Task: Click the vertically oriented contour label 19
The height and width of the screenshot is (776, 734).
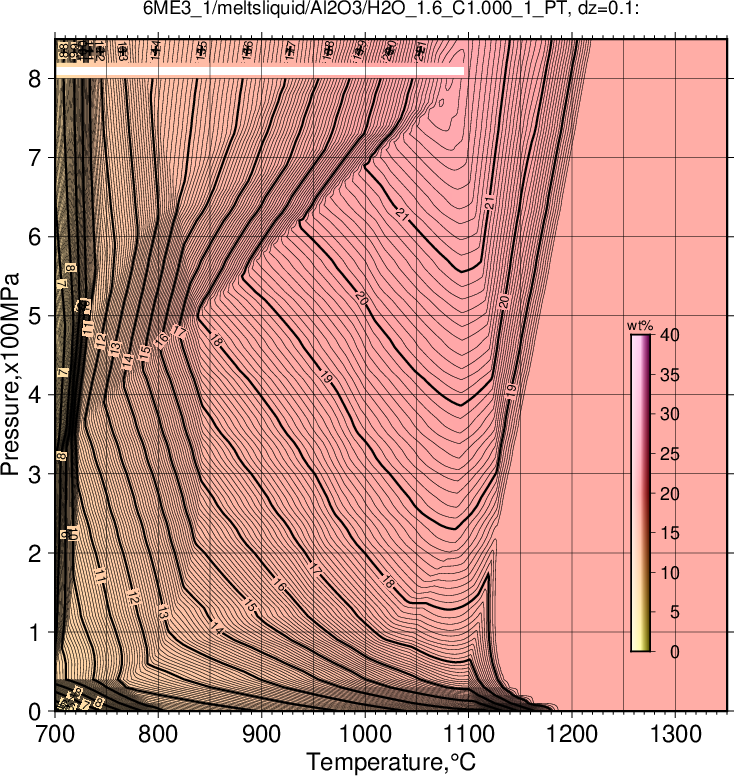Action: [x=511, y=391]
